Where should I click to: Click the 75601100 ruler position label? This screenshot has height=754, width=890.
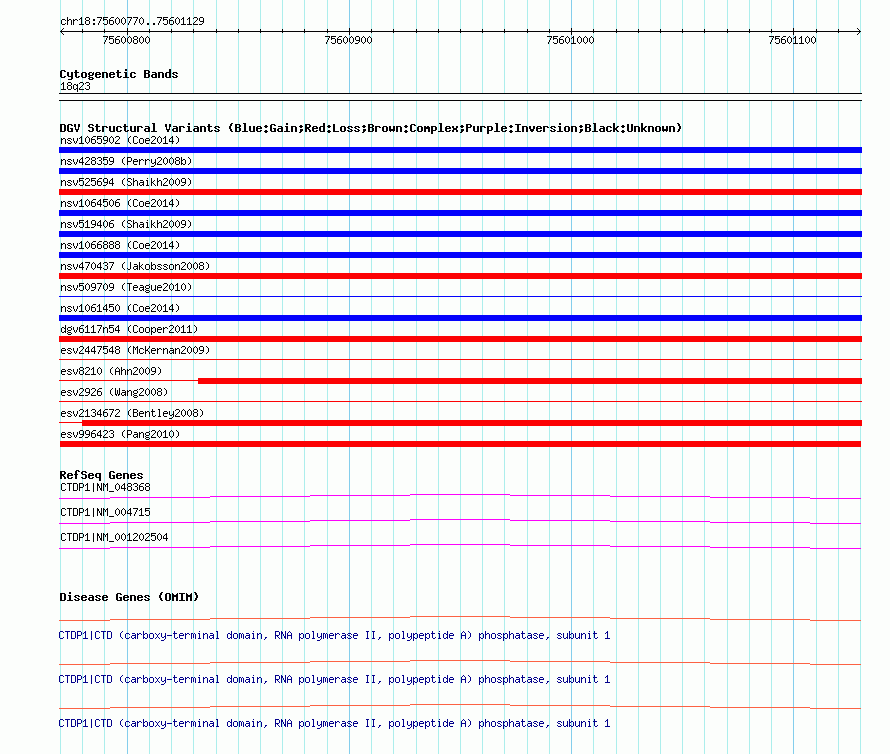792,40
